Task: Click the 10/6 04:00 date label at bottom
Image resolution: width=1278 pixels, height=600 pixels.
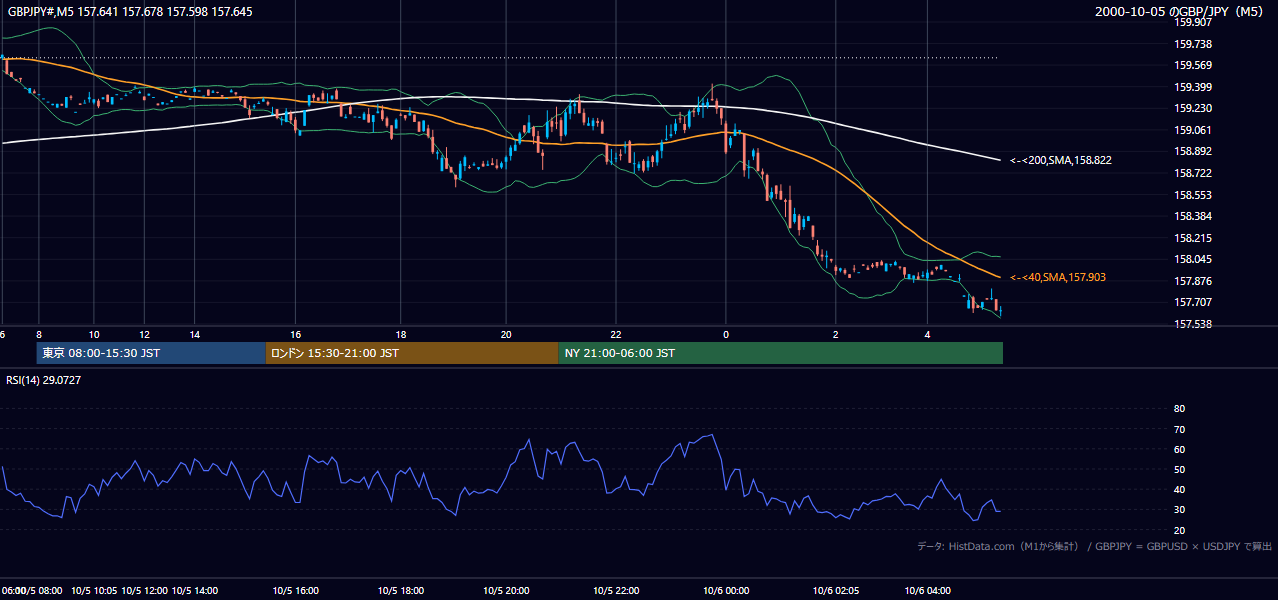Action: pos(927,591)
